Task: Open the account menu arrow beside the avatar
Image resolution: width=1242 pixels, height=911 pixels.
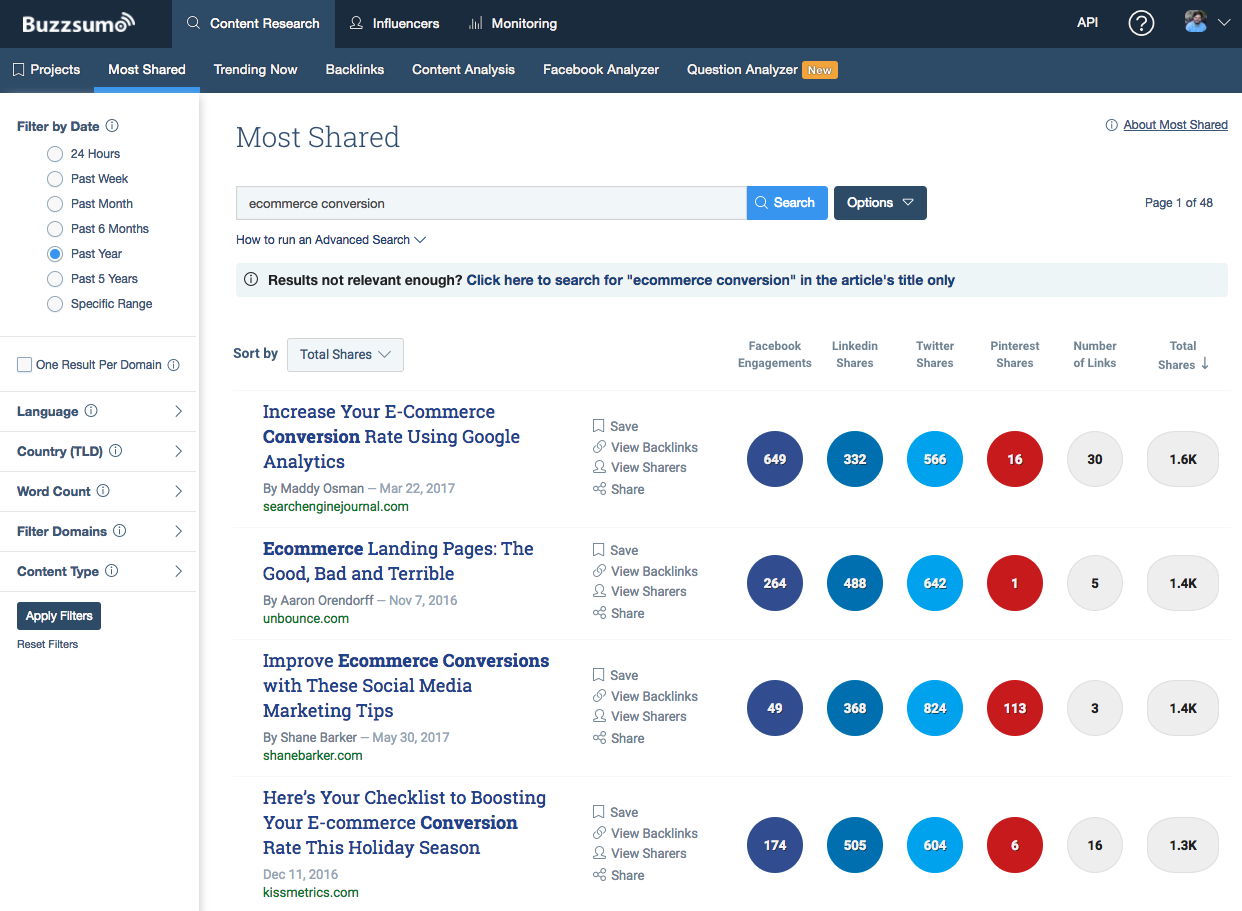Action: (x=1224, y=22)
